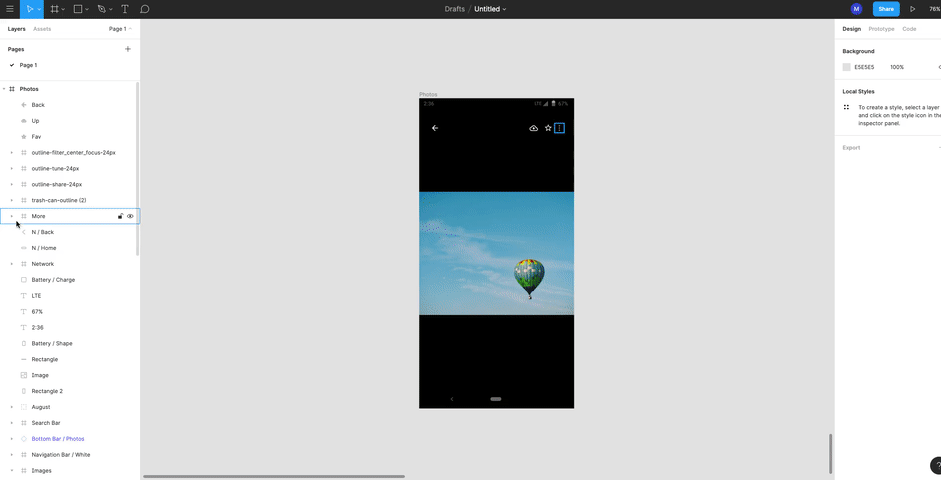Image resolution: width=941 pixels, height=480 pixels.
Task: Expand the Search Bar layer
Action: coord(12,423)
